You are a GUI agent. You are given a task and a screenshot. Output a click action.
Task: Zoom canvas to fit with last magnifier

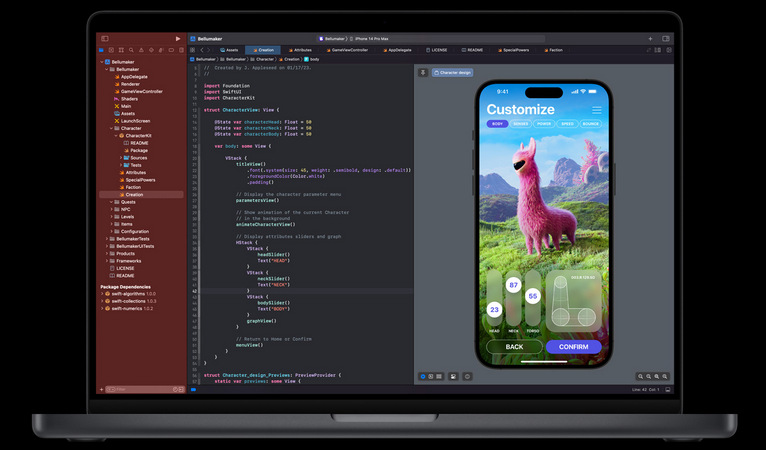pos(664,376)
